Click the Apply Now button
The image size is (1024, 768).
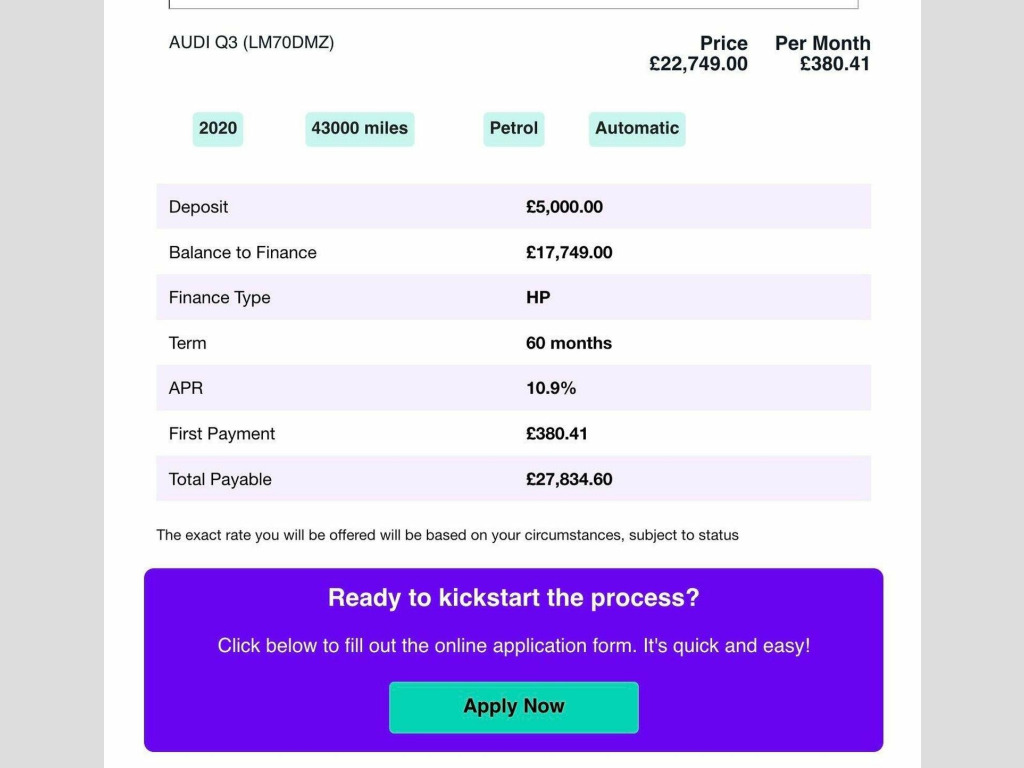pos(513,707)
